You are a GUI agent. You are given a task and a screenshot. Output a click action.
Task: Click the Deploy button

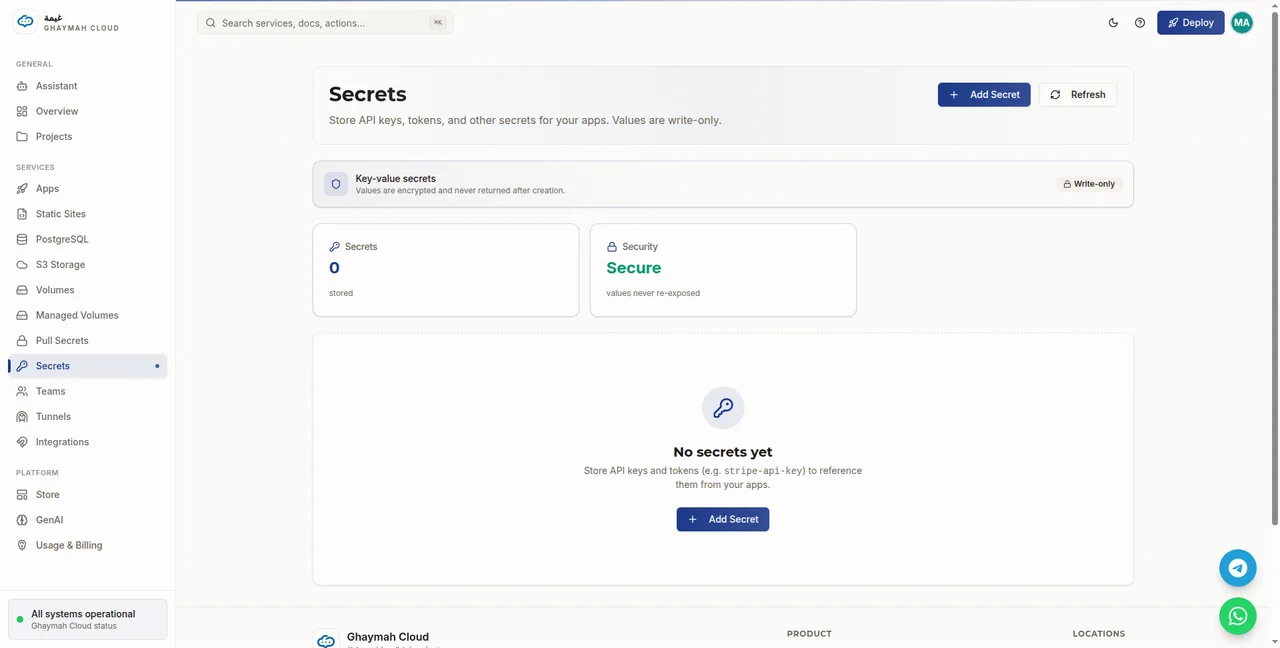pos(1190,22)
